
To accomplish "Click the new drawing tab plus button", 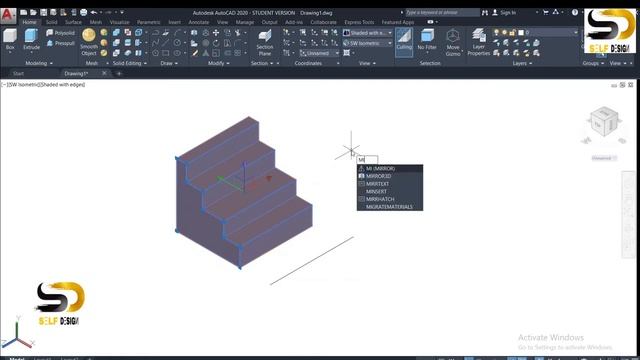I will tap(119, 73).
